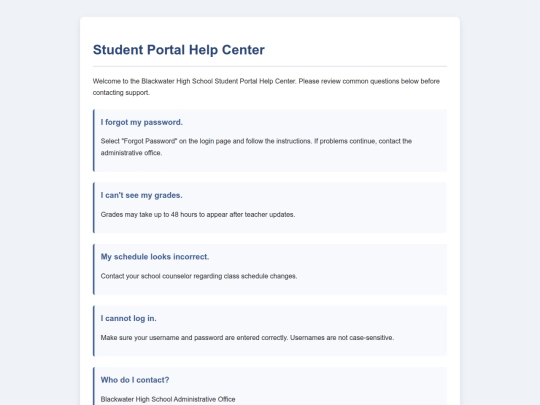The height and width of the screenshot is (405, 540).
Task: Click the forgot password answer text
Action: tap(256, 147)
